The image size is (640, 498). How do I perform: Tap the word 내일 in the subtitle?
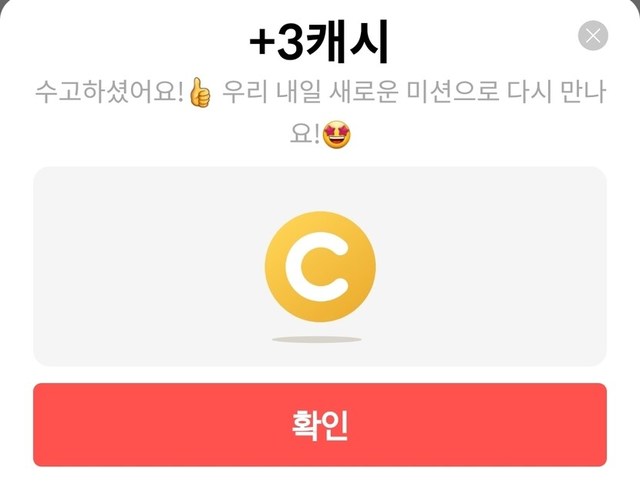coord(298,92)
